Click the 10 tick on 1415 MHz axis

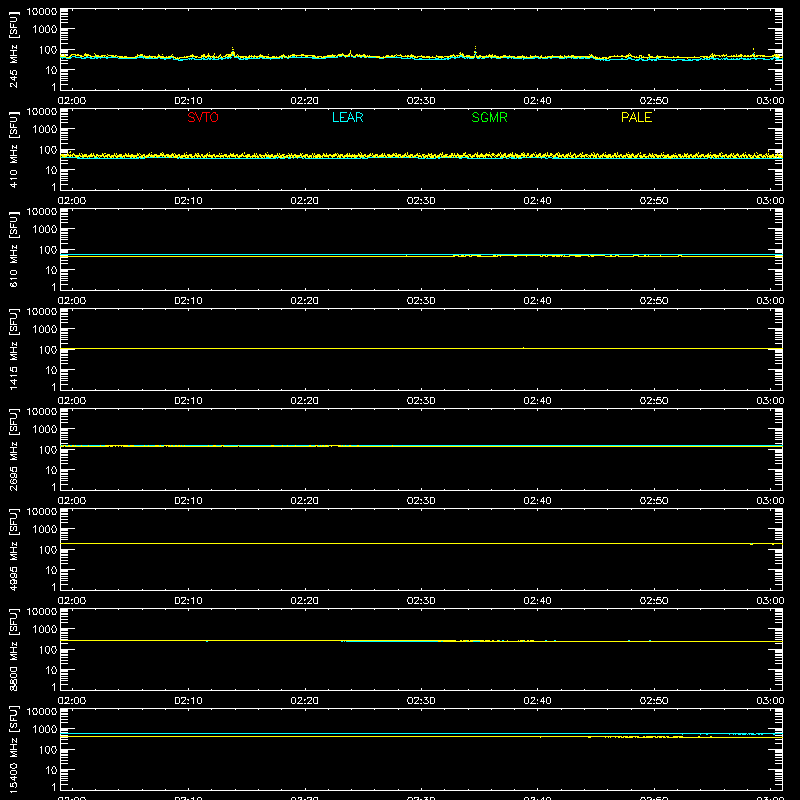[51, 370]
